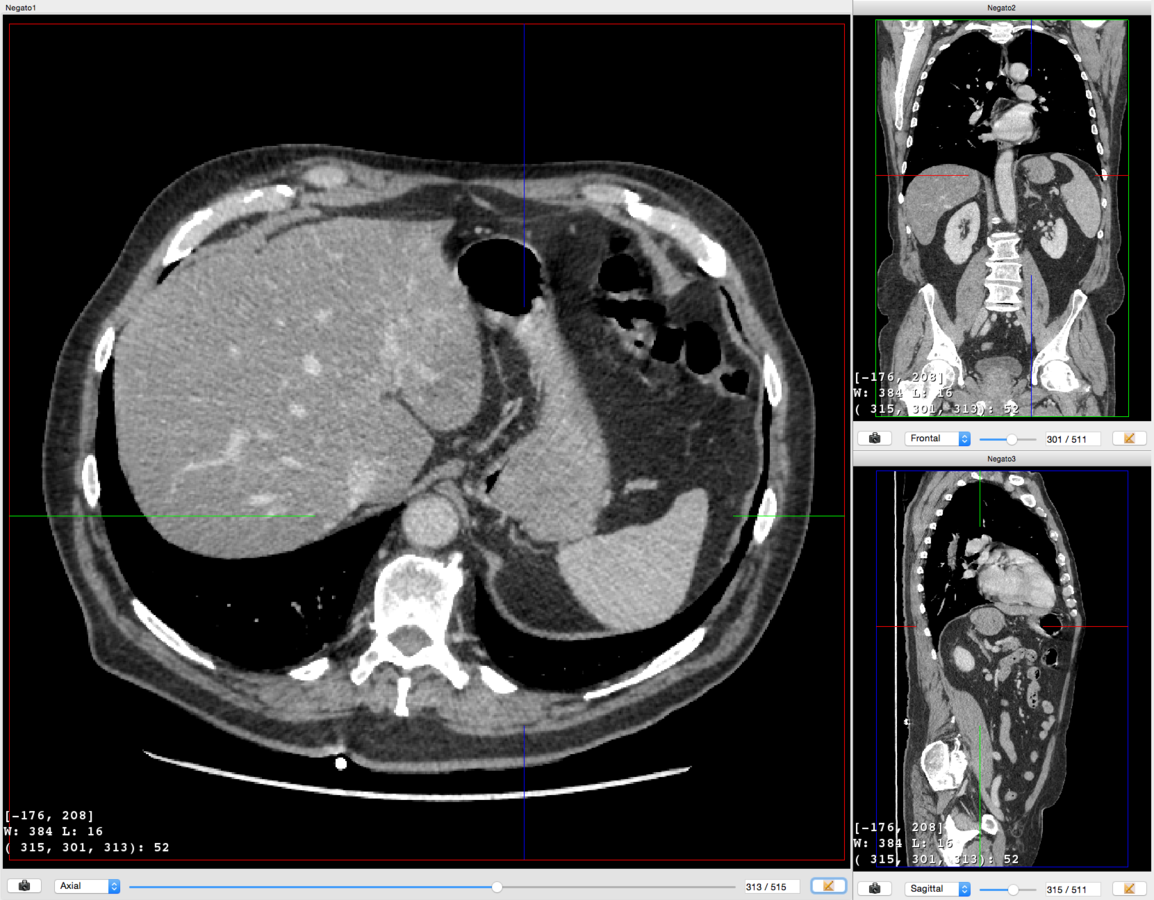Viewport: 1154px width, 900px height.
Task: Click the orange tool button beside 313 / 515
Action: (829, 886)
